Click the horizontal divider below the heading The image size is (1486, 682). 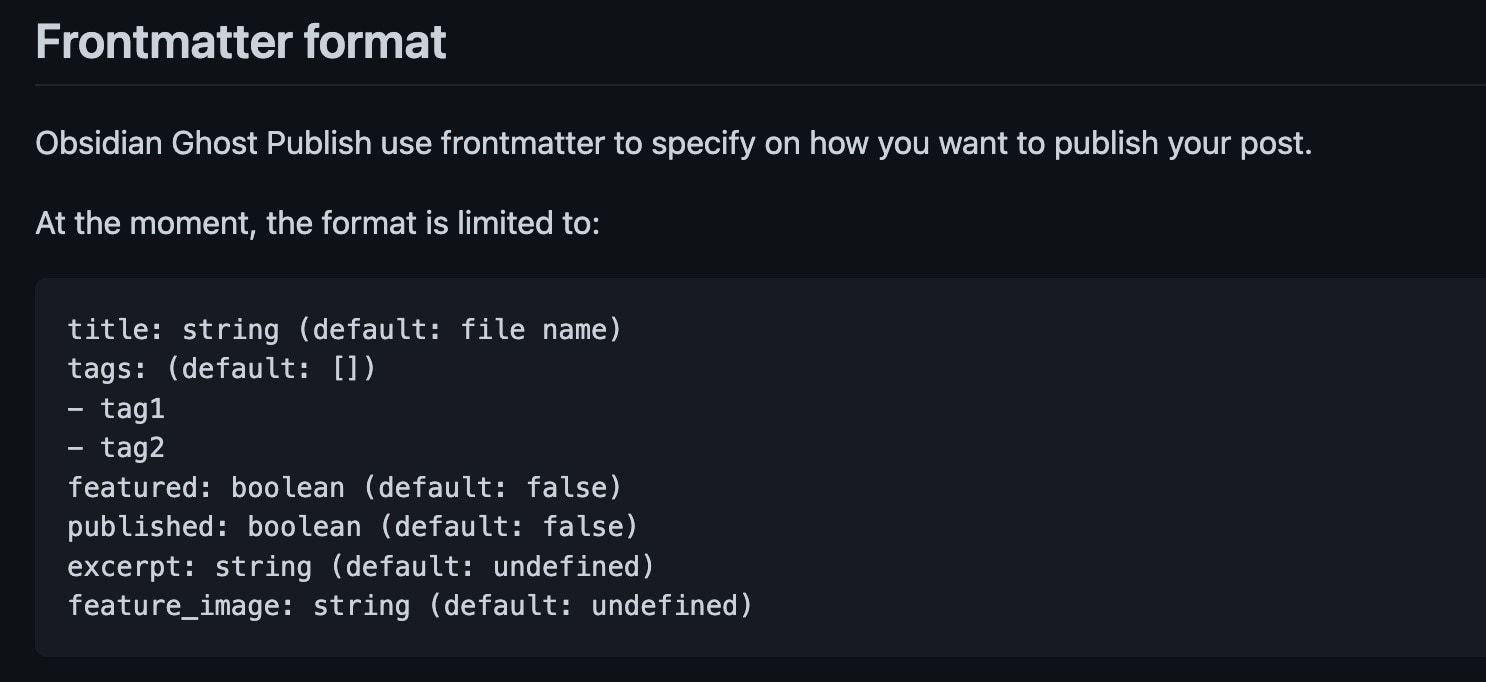(760, 85)
